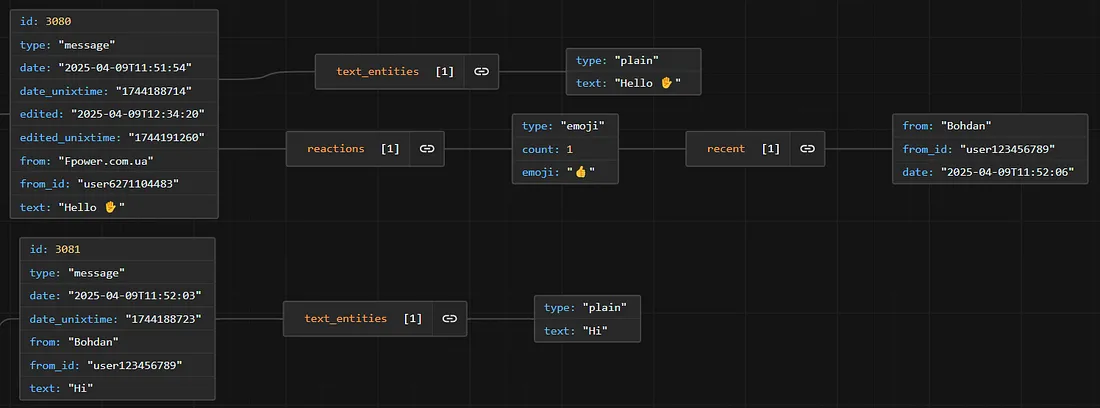Click link icon on text_entities node leading to "Hi"

coord(450,318)
